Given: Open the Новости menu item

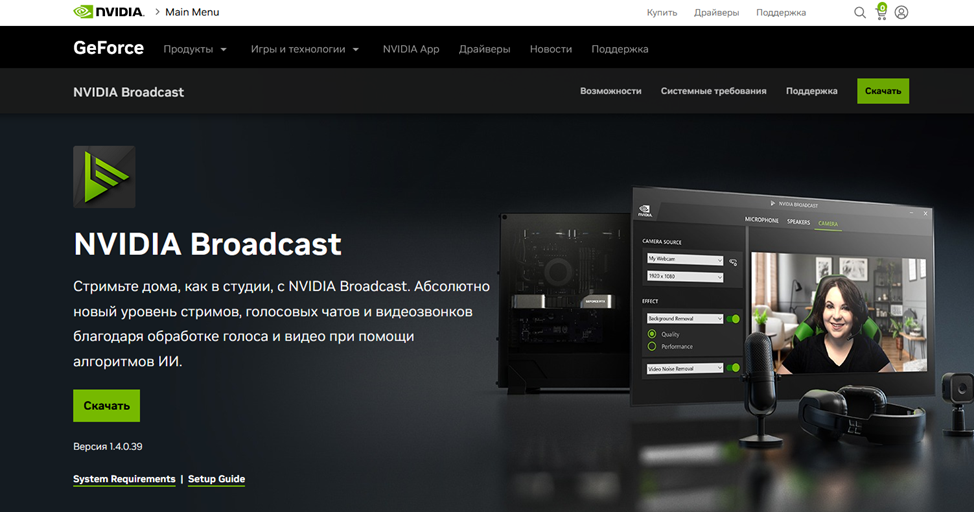Looking at the screenshot, I should (551, 49).
